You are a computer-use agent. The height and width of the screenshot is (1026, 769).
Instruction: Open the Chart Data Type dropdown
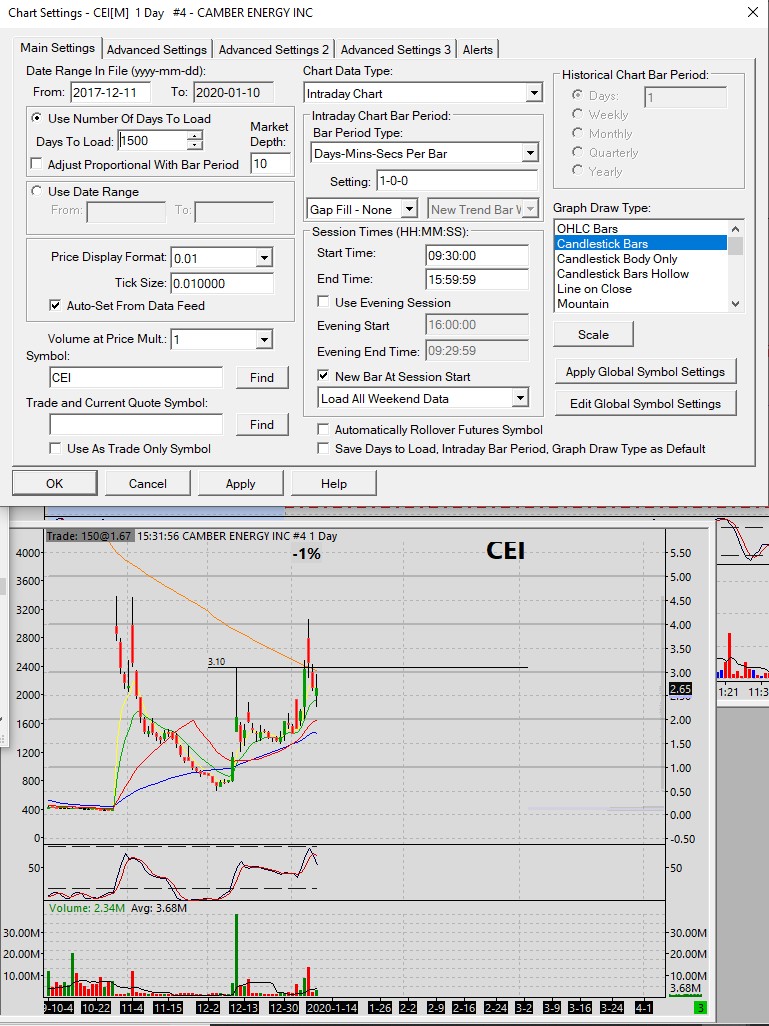[534, 93]
